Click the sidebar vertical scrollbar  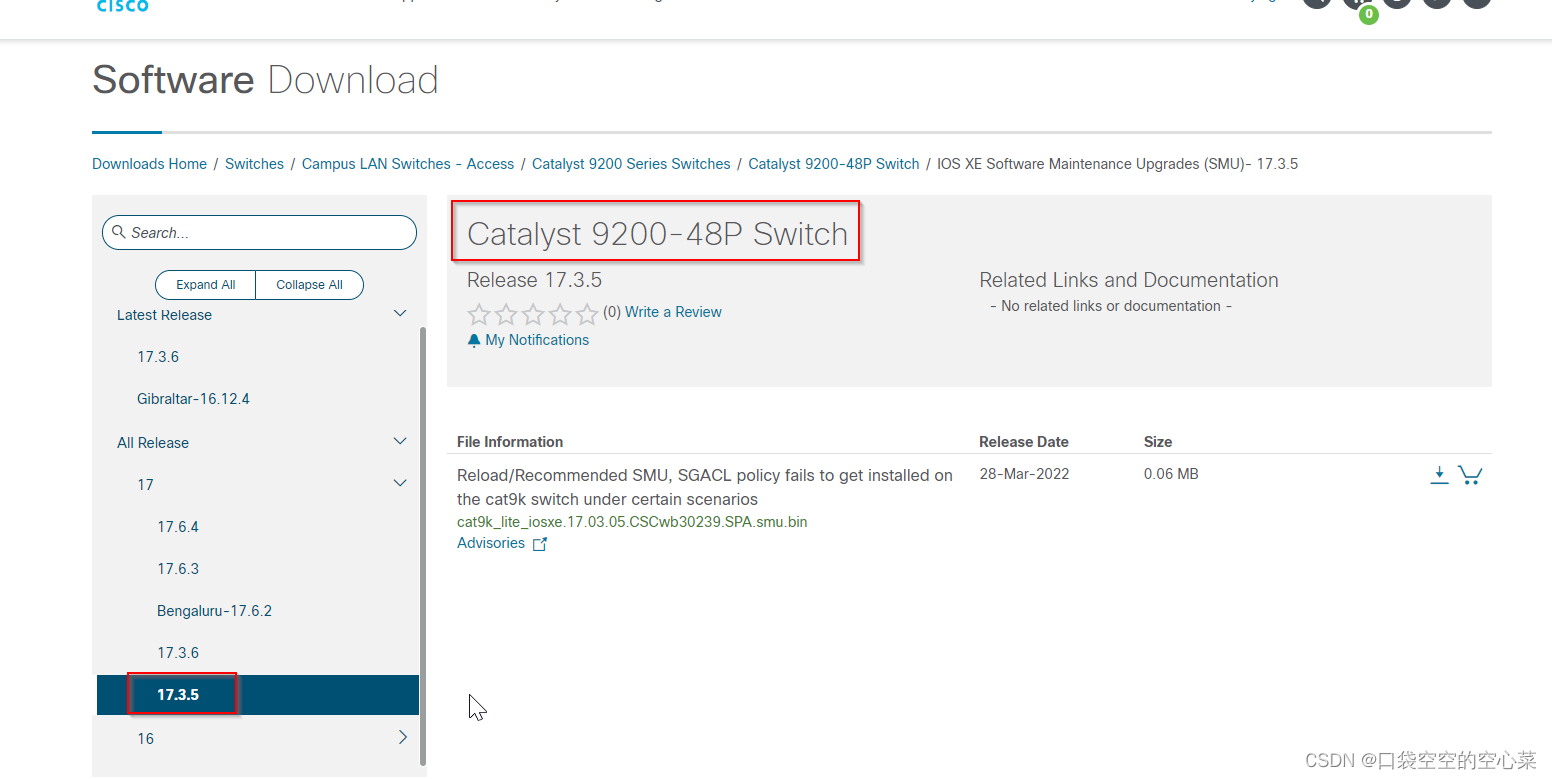point(423,545)
